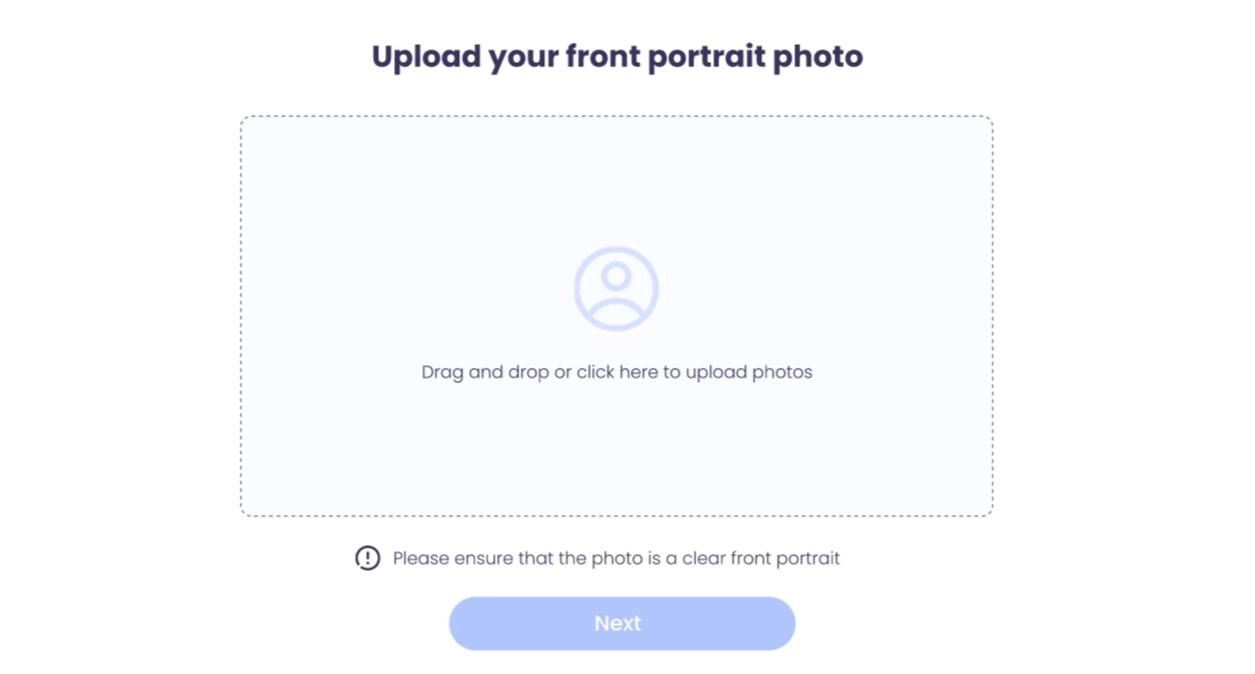Open file picker via dashed upload area
Screen dimensions: 1255x674
[616, 316]
